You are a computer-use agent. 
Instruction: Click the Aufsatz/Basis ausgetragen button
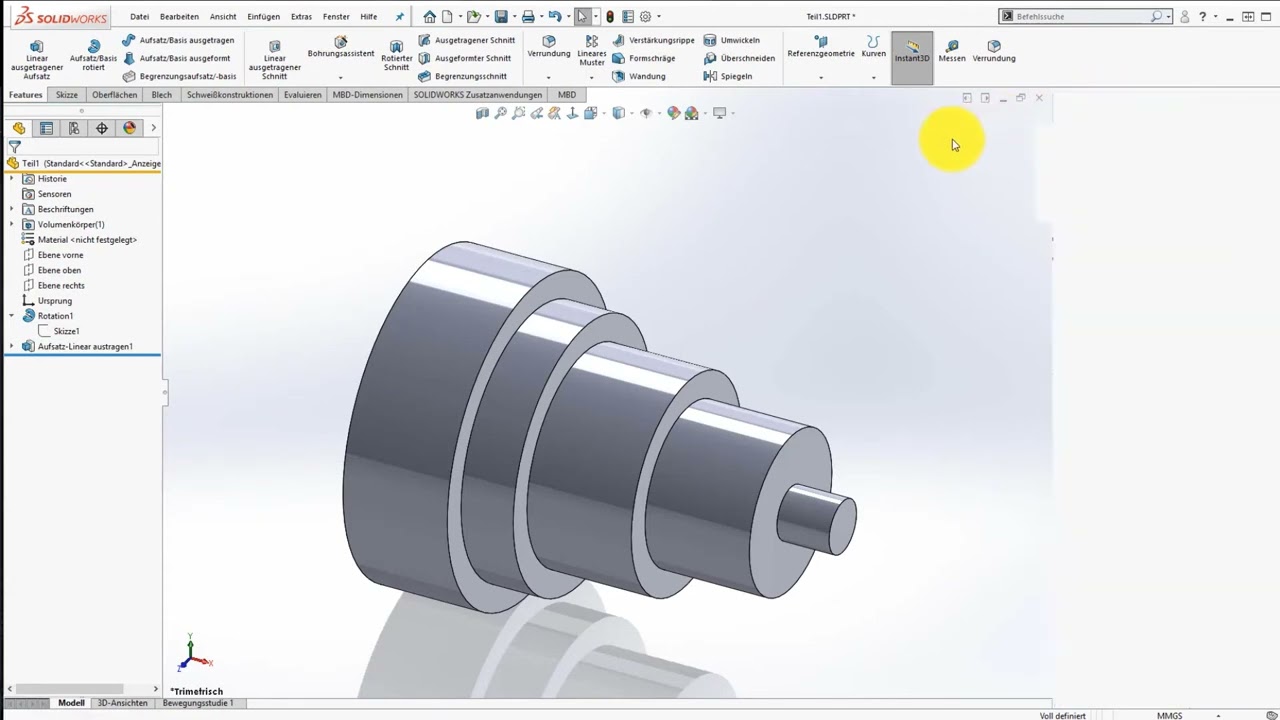point(179,40)
